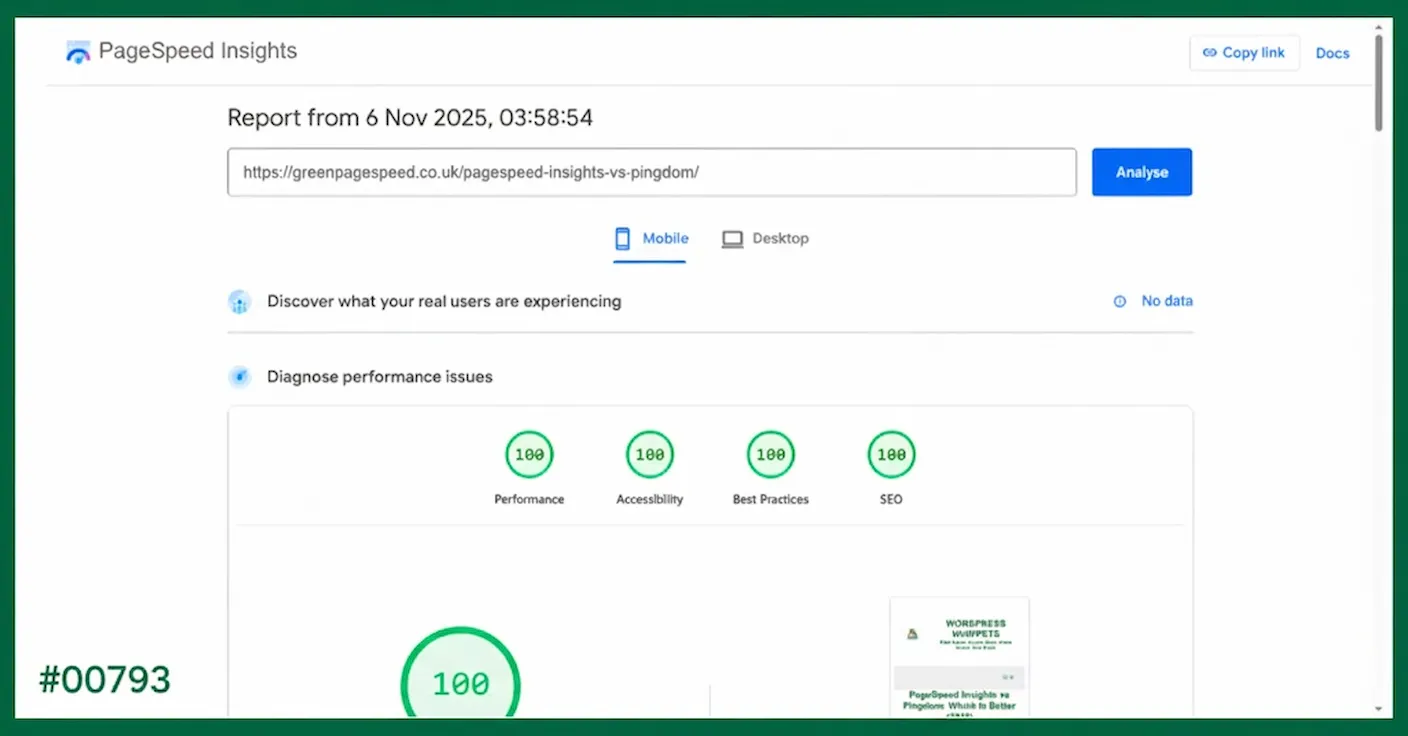The image size is (1408, 736).
Task: Click the PageSpeed Insights logo icon
Action: (x=78, y=52)
